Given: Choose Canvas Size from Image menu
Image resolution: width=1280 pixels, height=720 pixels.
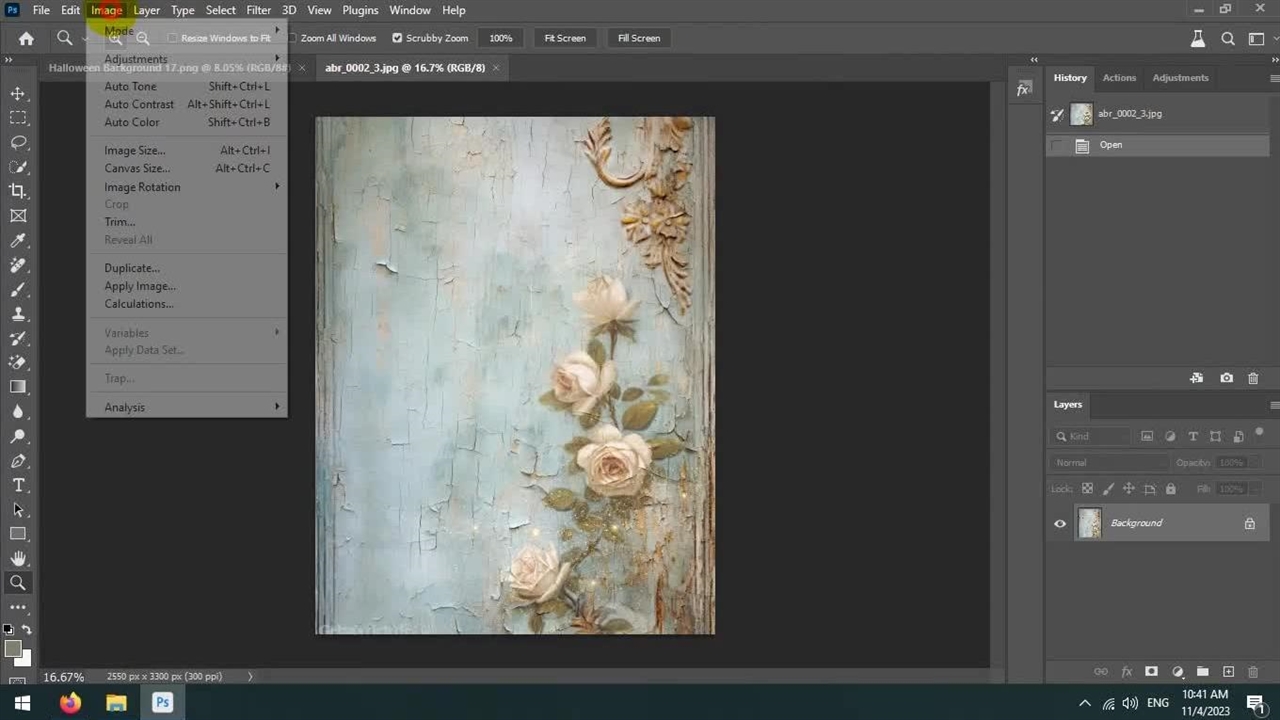Looking at the screenshot, I should 137,168.
